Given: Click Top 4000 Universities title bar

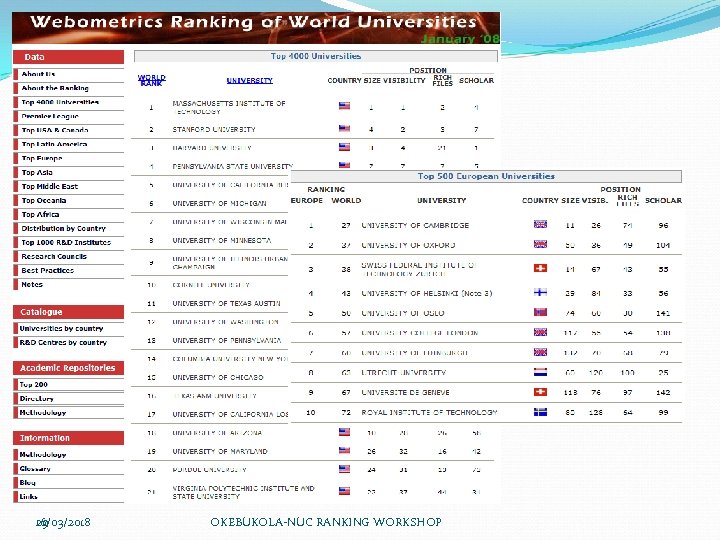Looking at the screenshot, I should [x=315, y=56].
